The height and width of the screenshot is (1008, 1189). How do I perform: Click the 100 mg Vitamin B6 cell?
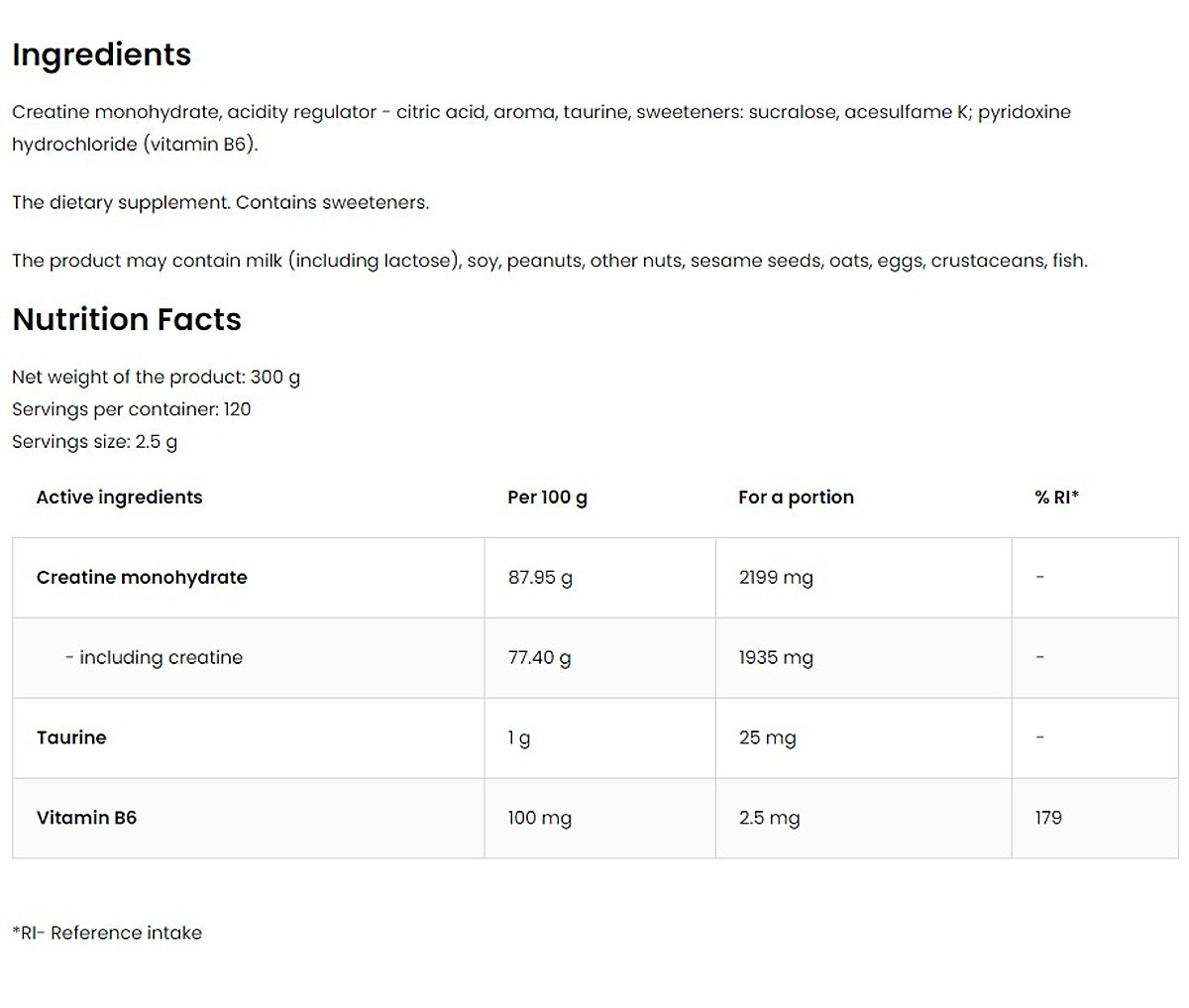[x=540, y=818]
